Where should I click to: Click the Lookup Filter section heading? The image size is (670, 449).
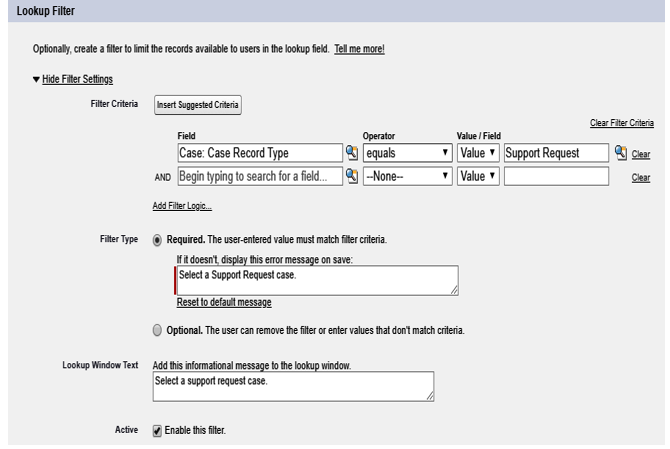pyautogui.click(x=46, y=11)
